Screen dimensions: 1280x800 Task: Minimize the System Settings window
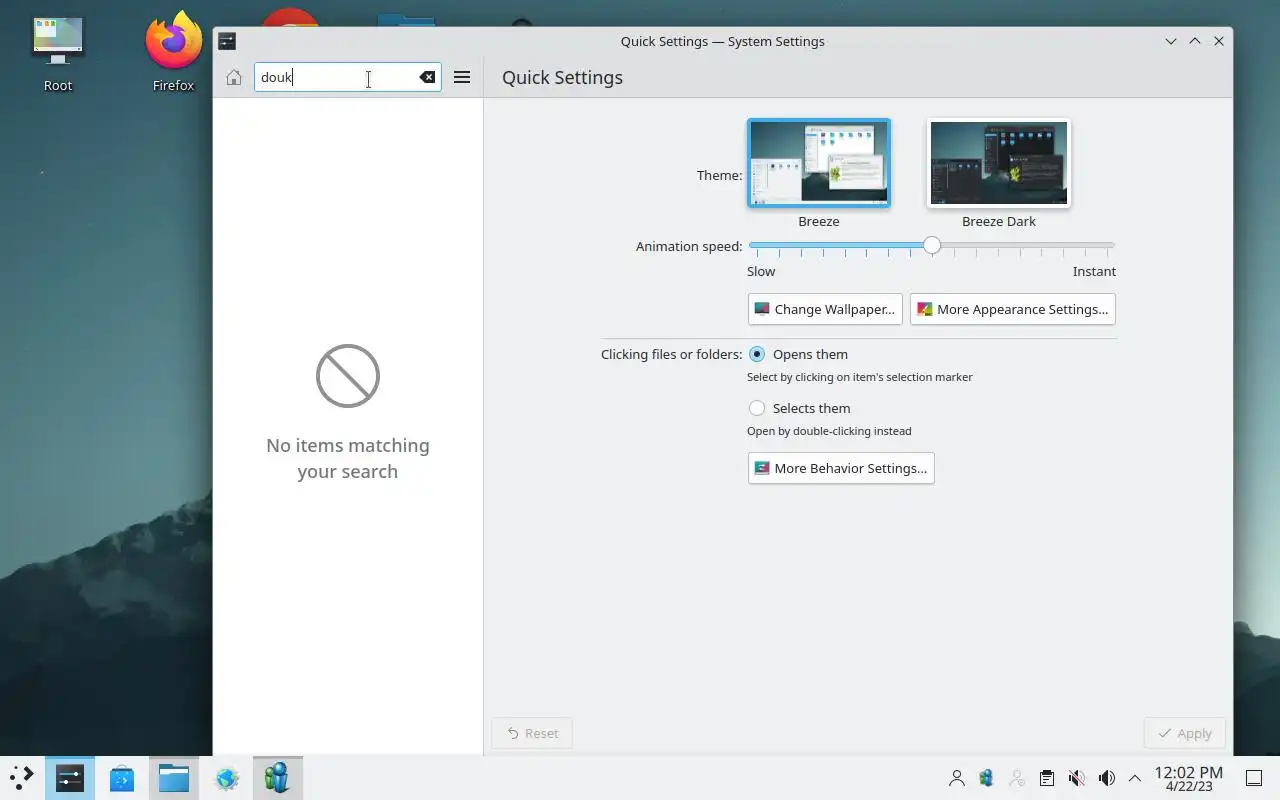pos(1171,41)
